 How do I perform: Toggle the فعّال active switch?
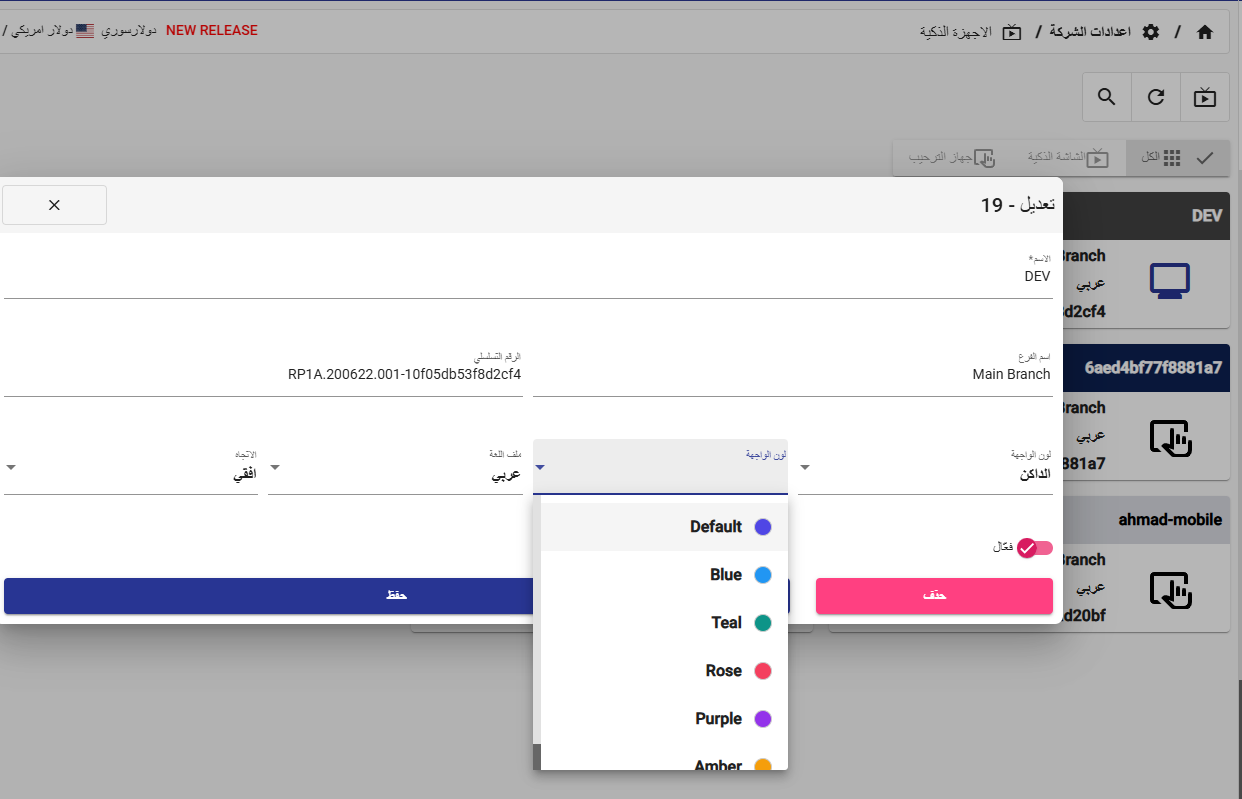click(x=1033, y=547)
